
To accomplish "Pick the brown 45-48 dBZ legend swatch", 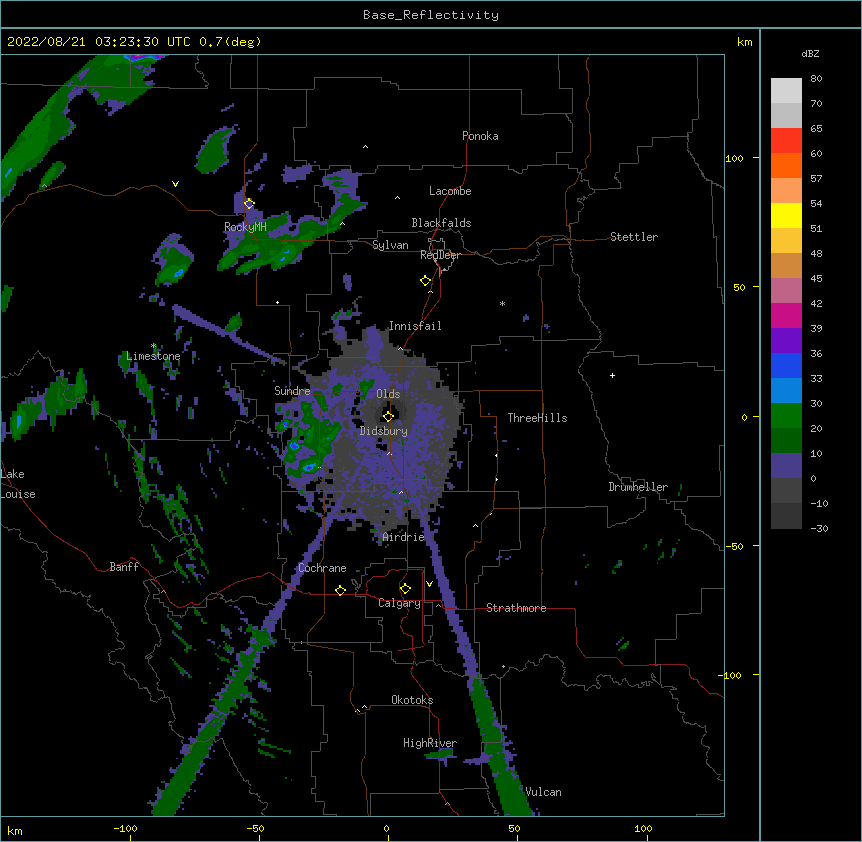I will tap(786, 265).
